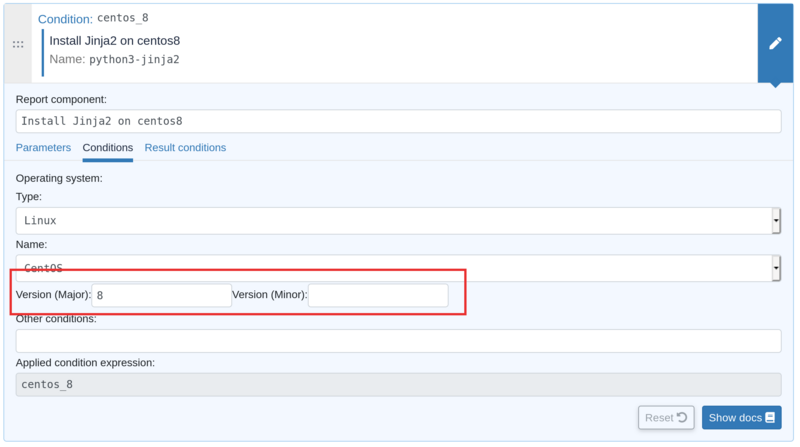800x447 pixels.
Task: Select the Conditions tab
Action: pyautogui.click(x=108, y=147)
